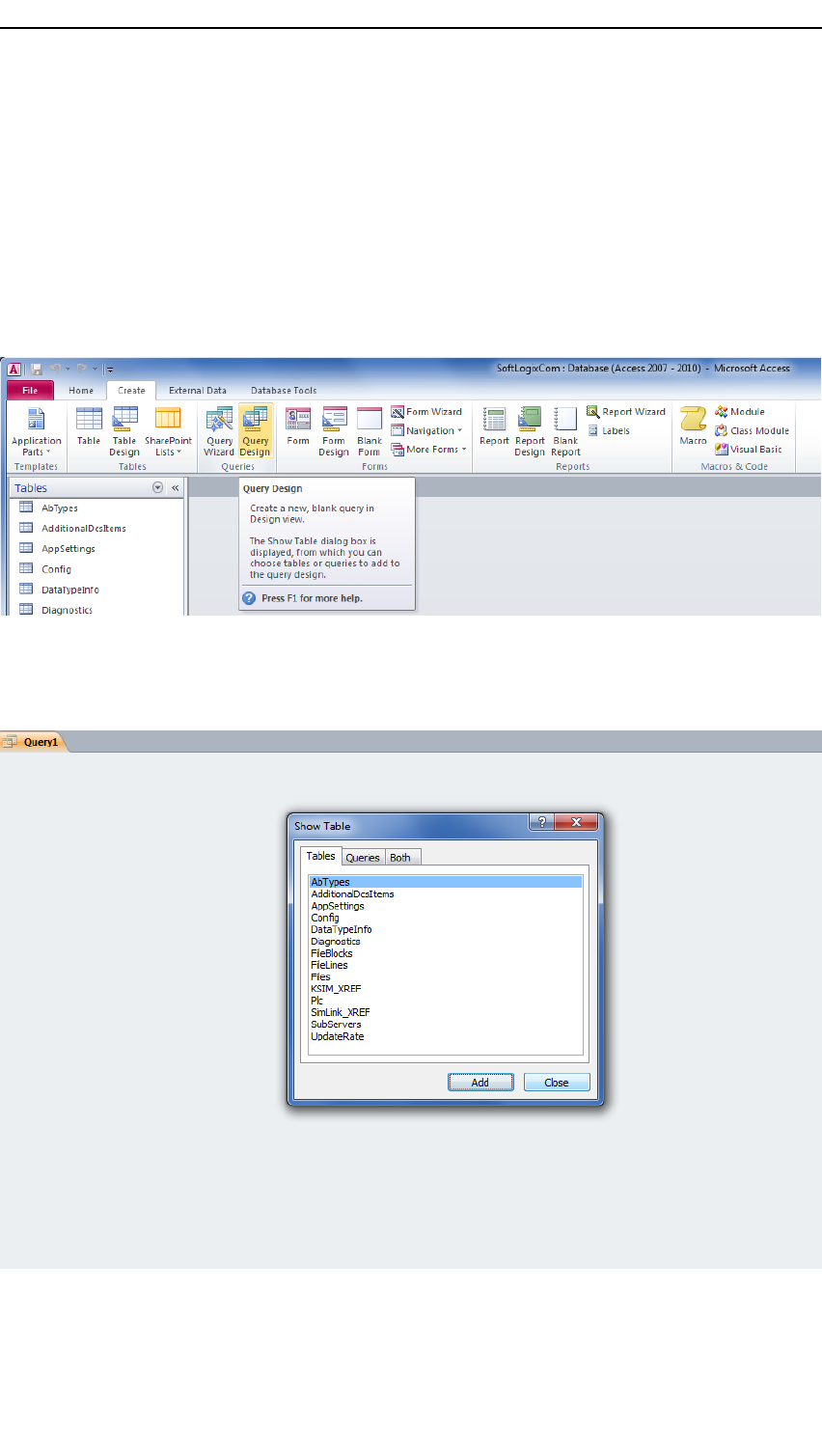Launch the Query Wizard
Image resolution: width=822 pixels, height=1456 pixels.
[219, 431]
